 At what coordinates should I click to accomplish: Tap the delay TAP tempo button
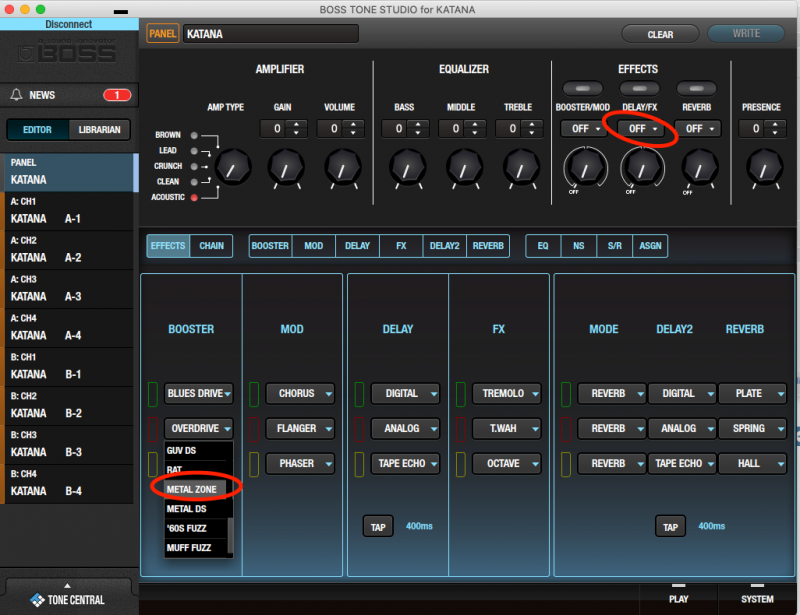point(377,526)
